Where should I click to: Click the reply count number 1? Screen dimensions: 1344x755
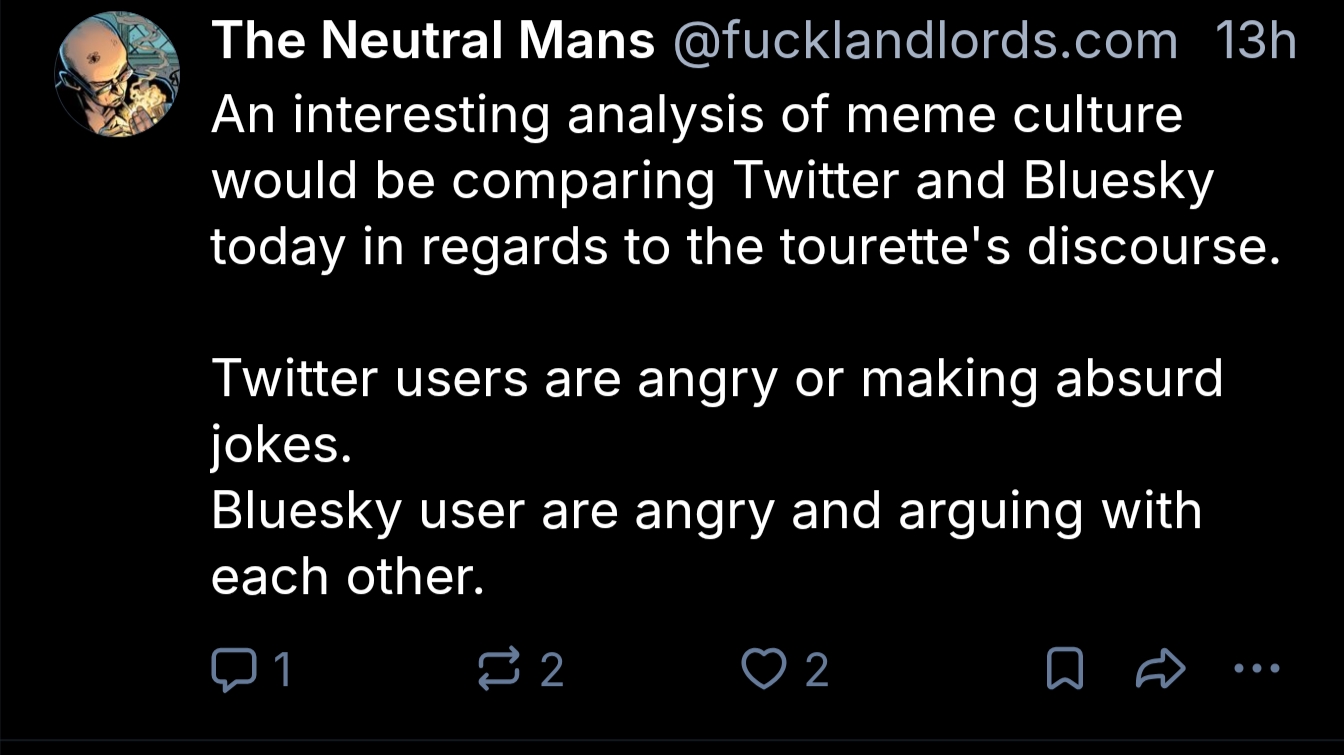282,669
